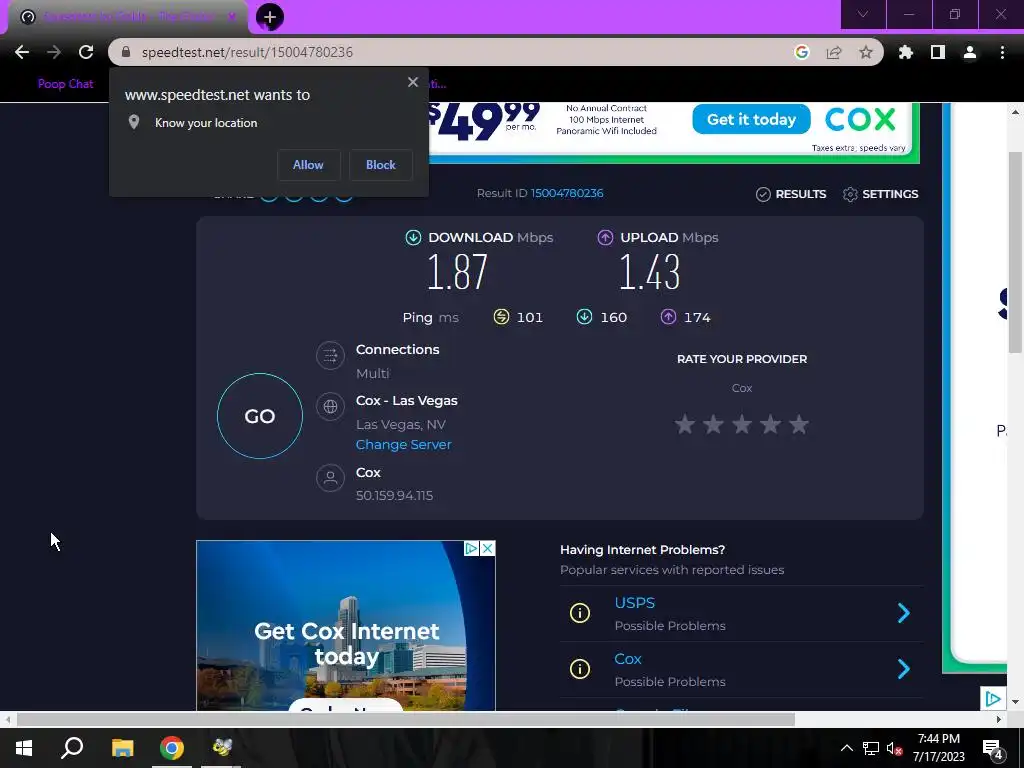Image resolution: width=1024 pixels, height=768 pixels.
Task: Click the Connections mode icon
Action: pos(330,355)
